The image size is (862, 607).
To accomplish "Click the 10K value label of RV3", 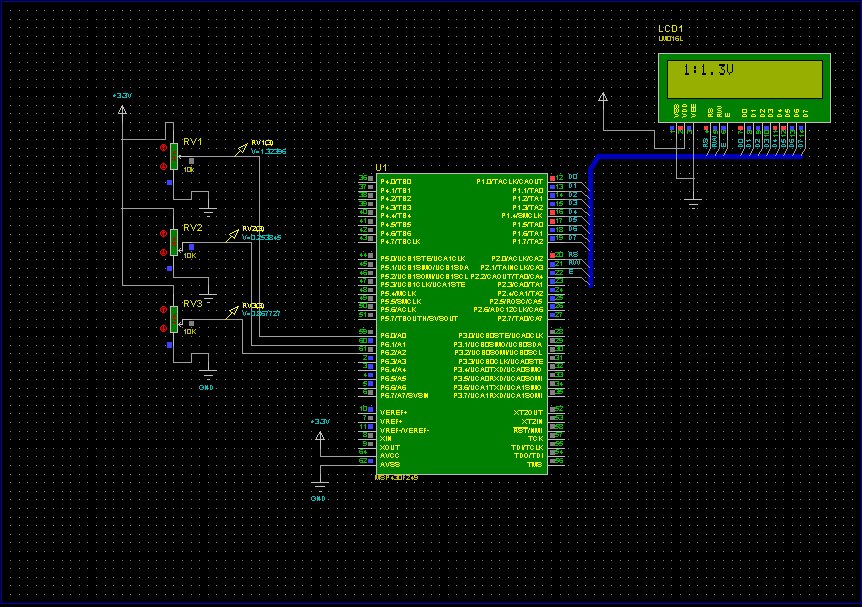I will click(190, 332).
